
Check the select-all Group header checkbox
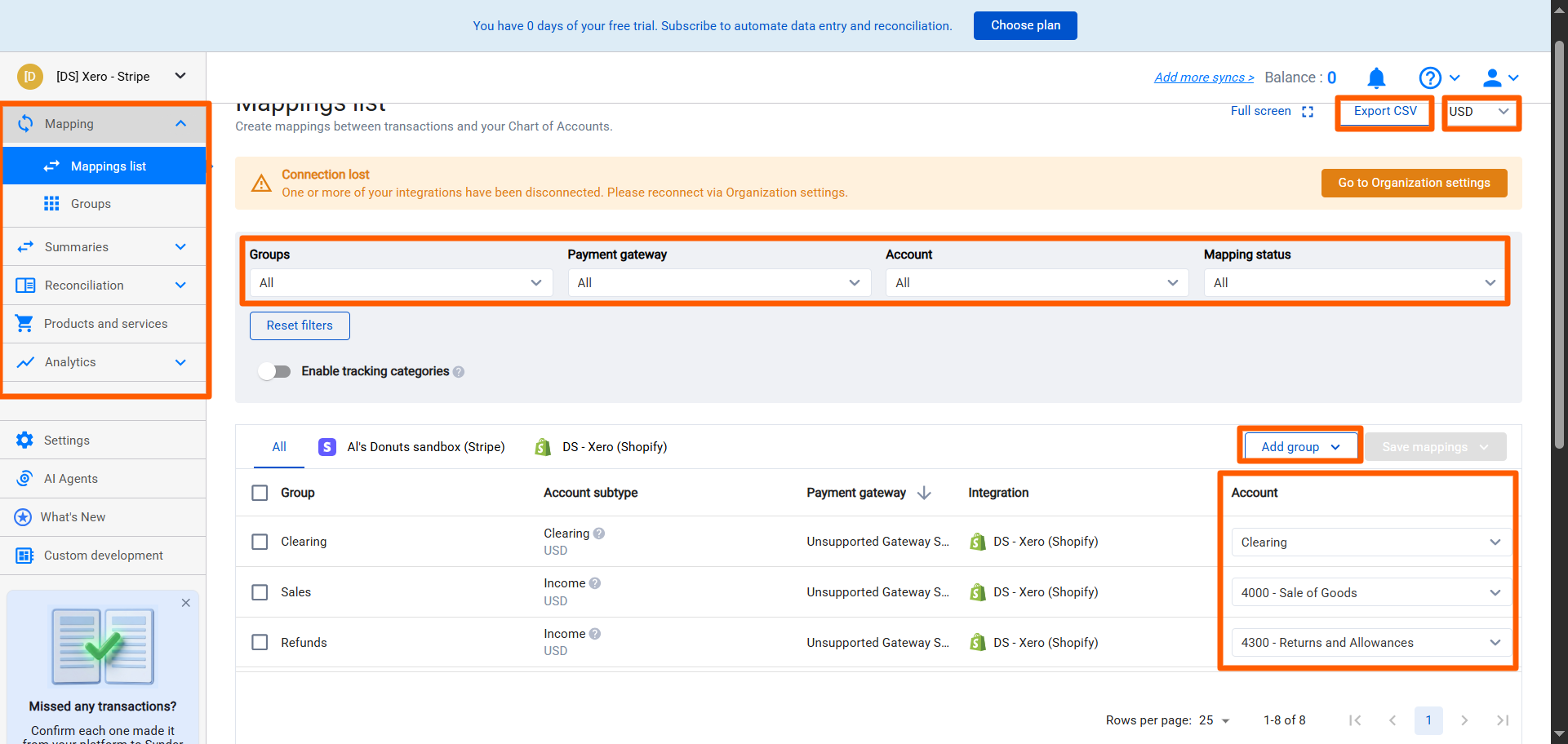260,493
